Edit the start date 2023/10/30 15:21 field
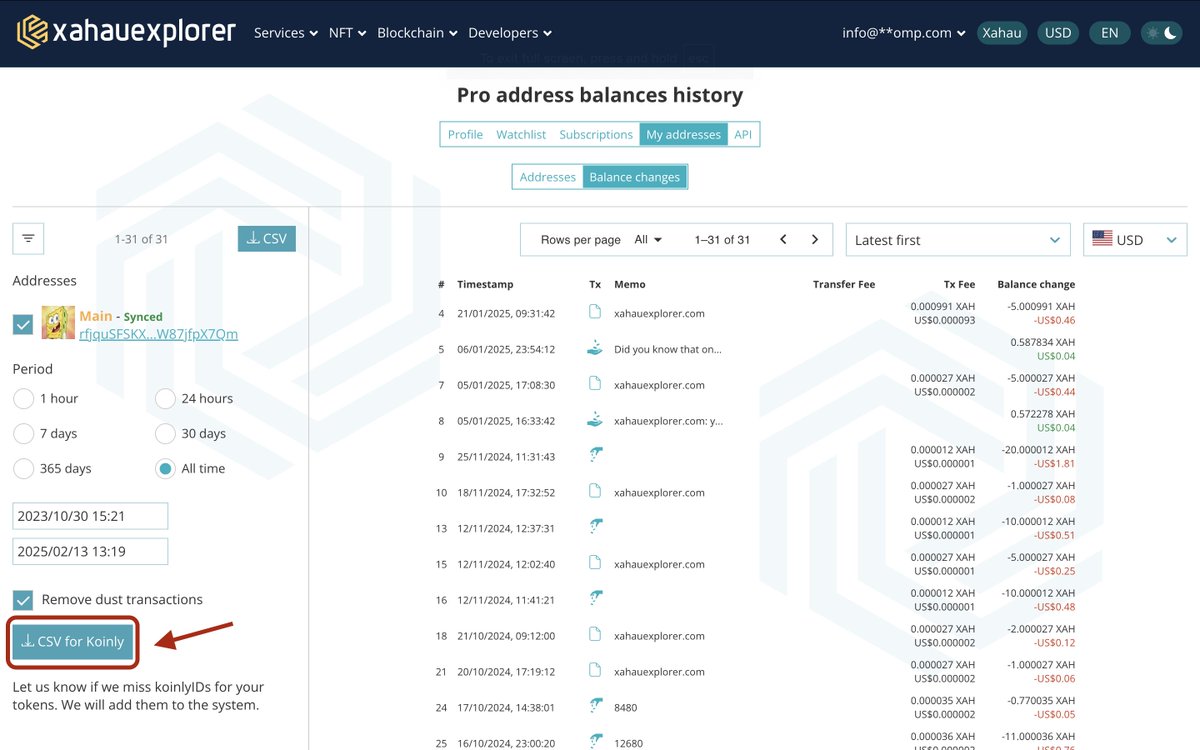 tap(90, 515)
